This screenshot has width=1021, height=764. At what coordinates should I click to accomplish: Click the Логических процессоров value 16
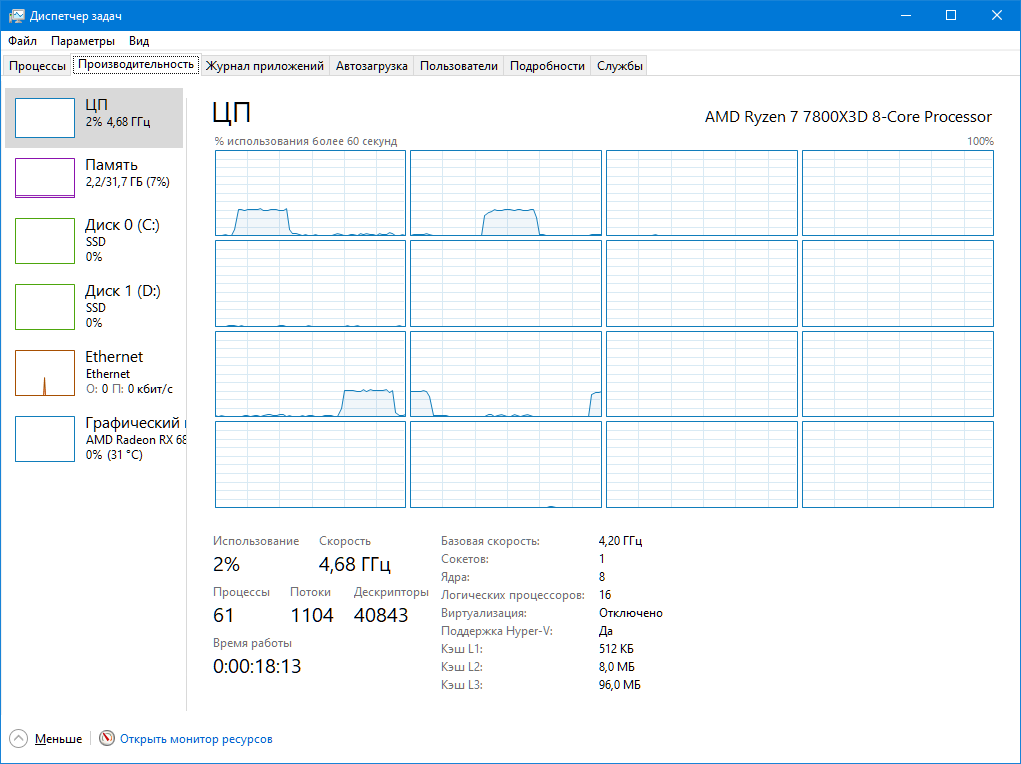point(605,595)
